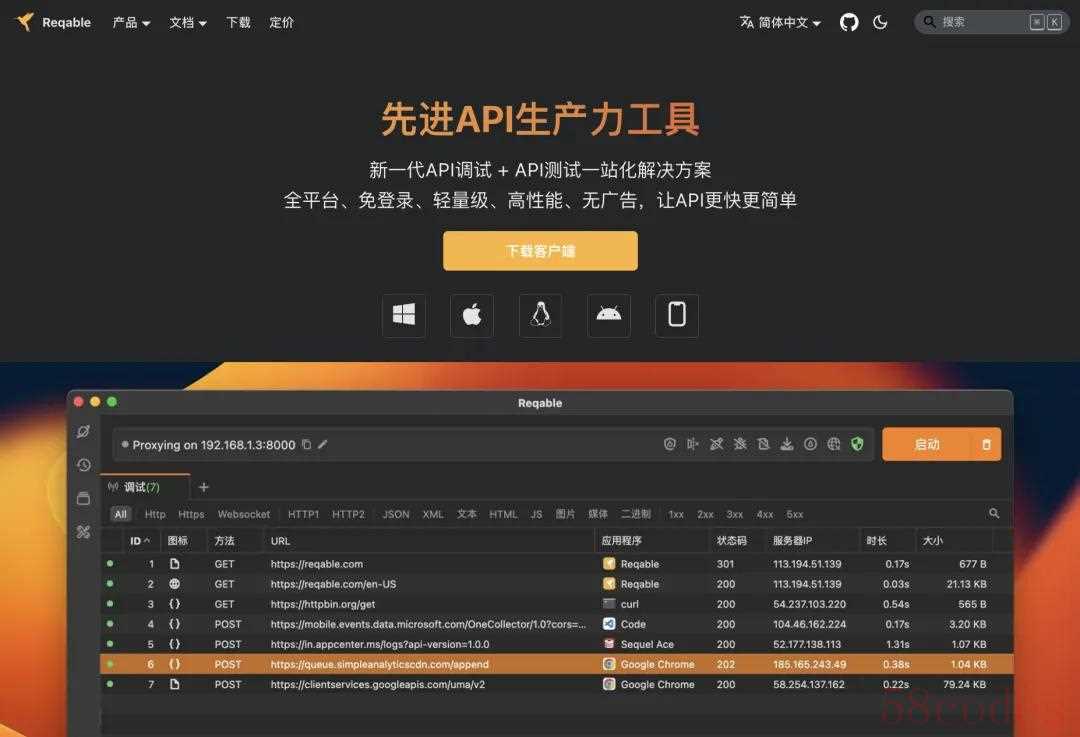Click the 下载客户端 download button
This screenshot has width=1080, height=737.
(x=540, y=251)
